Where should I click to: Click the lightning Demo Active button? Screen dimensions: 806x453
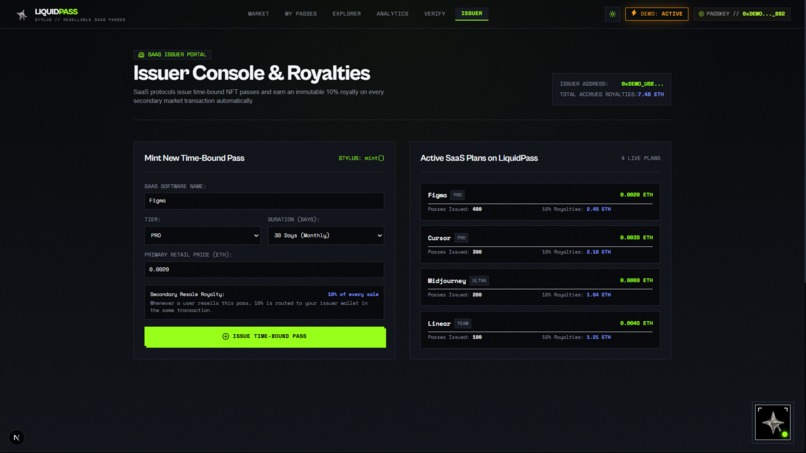656,14
